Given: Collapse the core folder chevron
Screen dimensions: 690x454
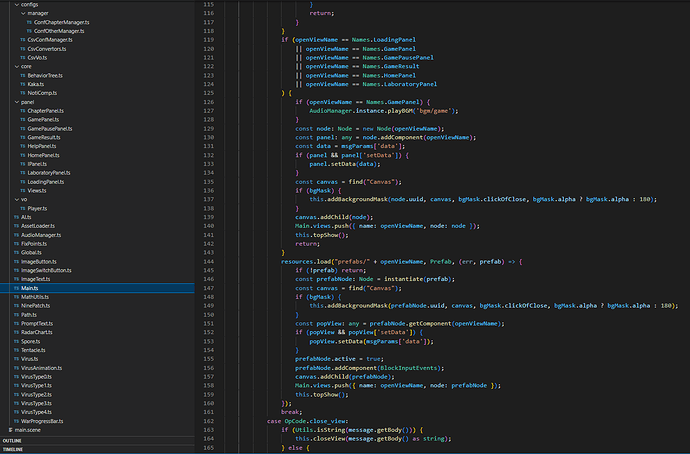Looking at the screenshot, I should point(17,66).
